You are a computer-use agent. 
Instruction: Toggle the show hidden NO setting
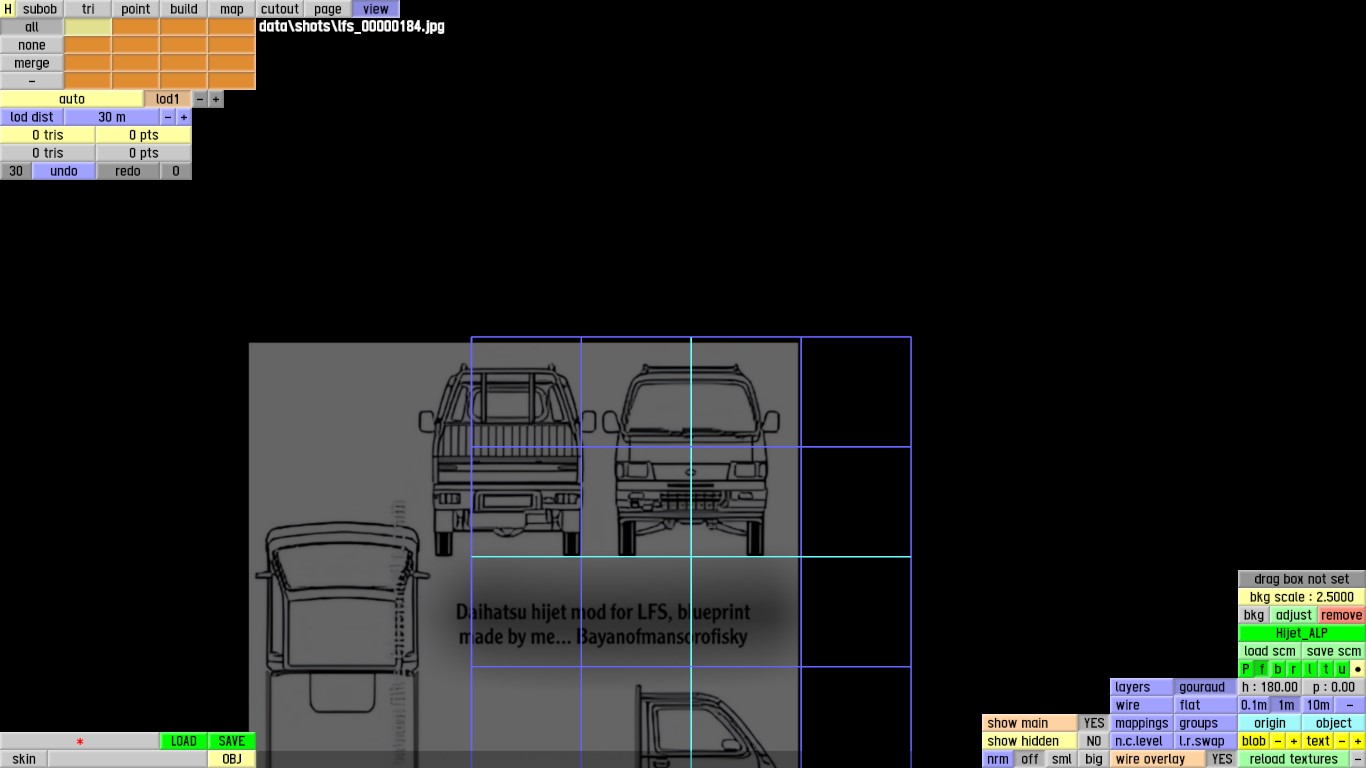click(x=1094, y=741)
